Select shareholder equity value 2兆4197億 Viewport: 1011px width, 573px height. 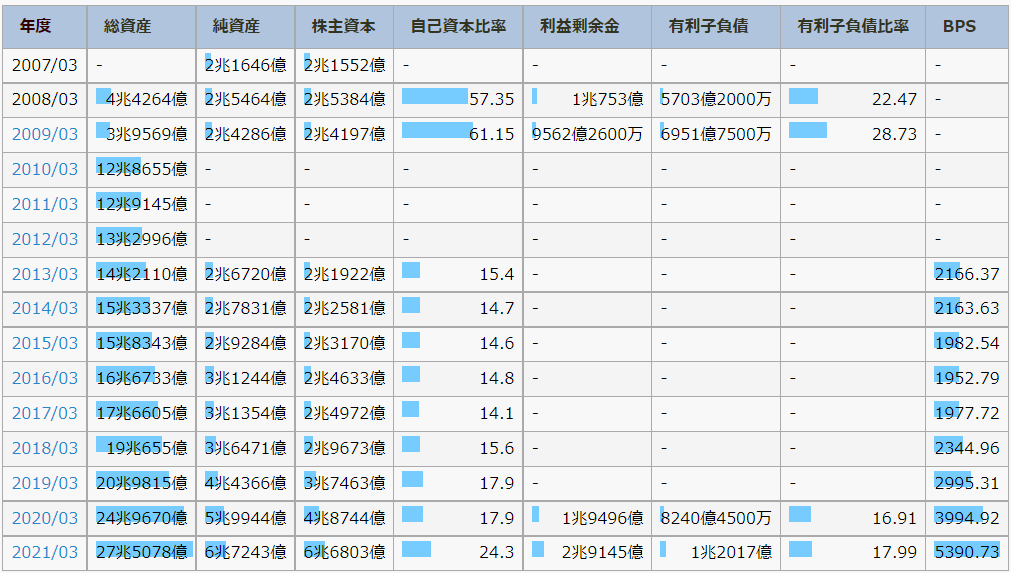tap(345, 134)
